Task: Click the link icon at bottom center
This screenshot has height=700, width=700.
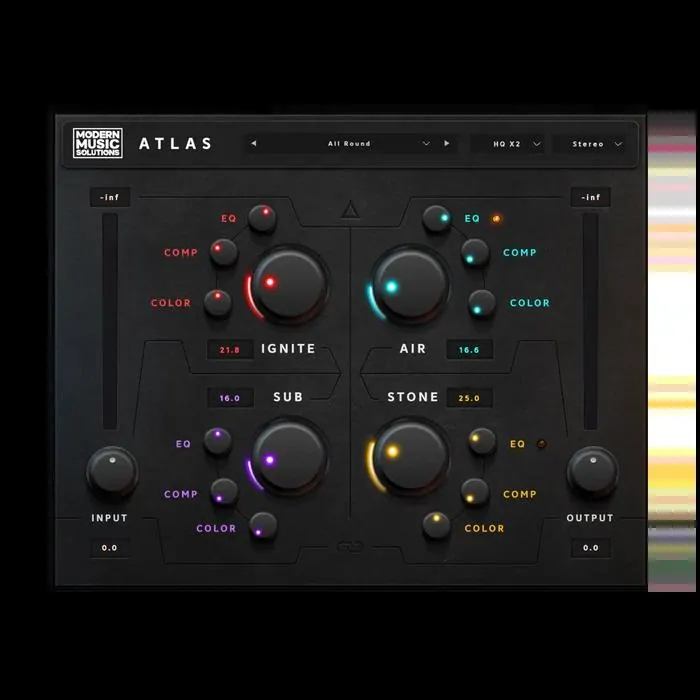Action: (x=350, y=546)
